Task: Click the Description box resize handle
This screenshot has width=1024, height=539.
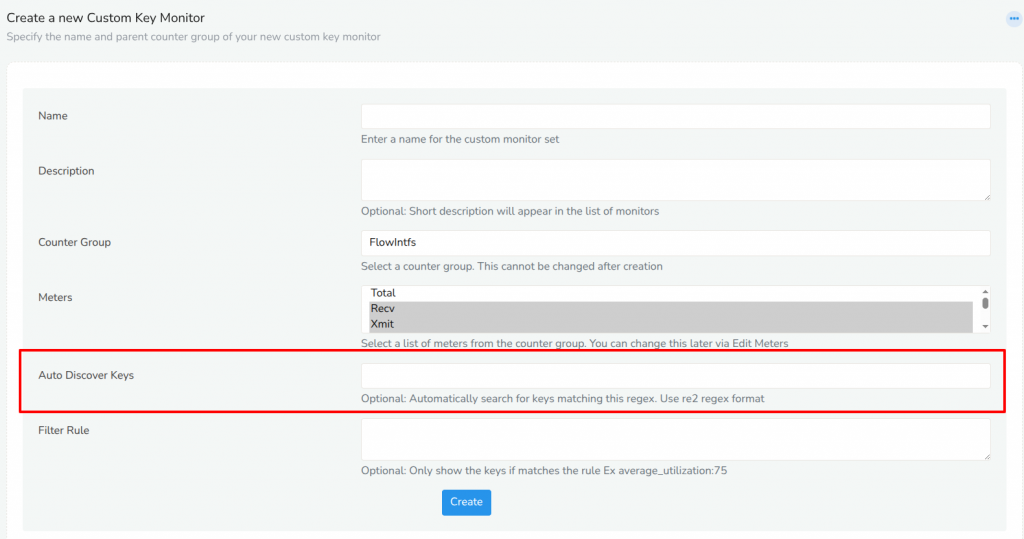Action: 986,196
